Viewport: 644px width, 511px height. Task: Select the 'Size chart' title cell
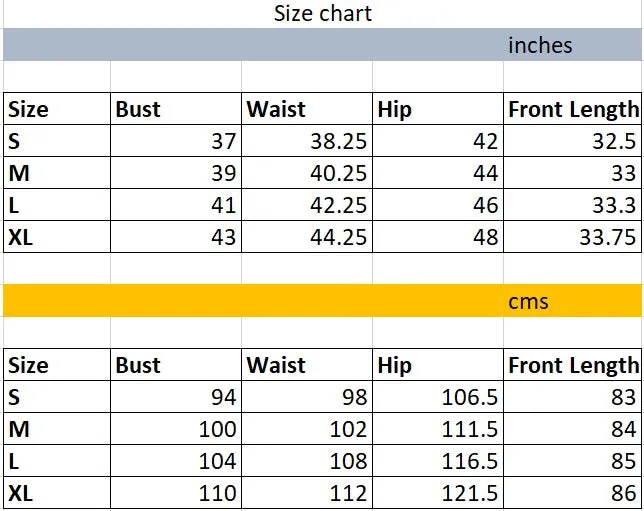(323, 14)
